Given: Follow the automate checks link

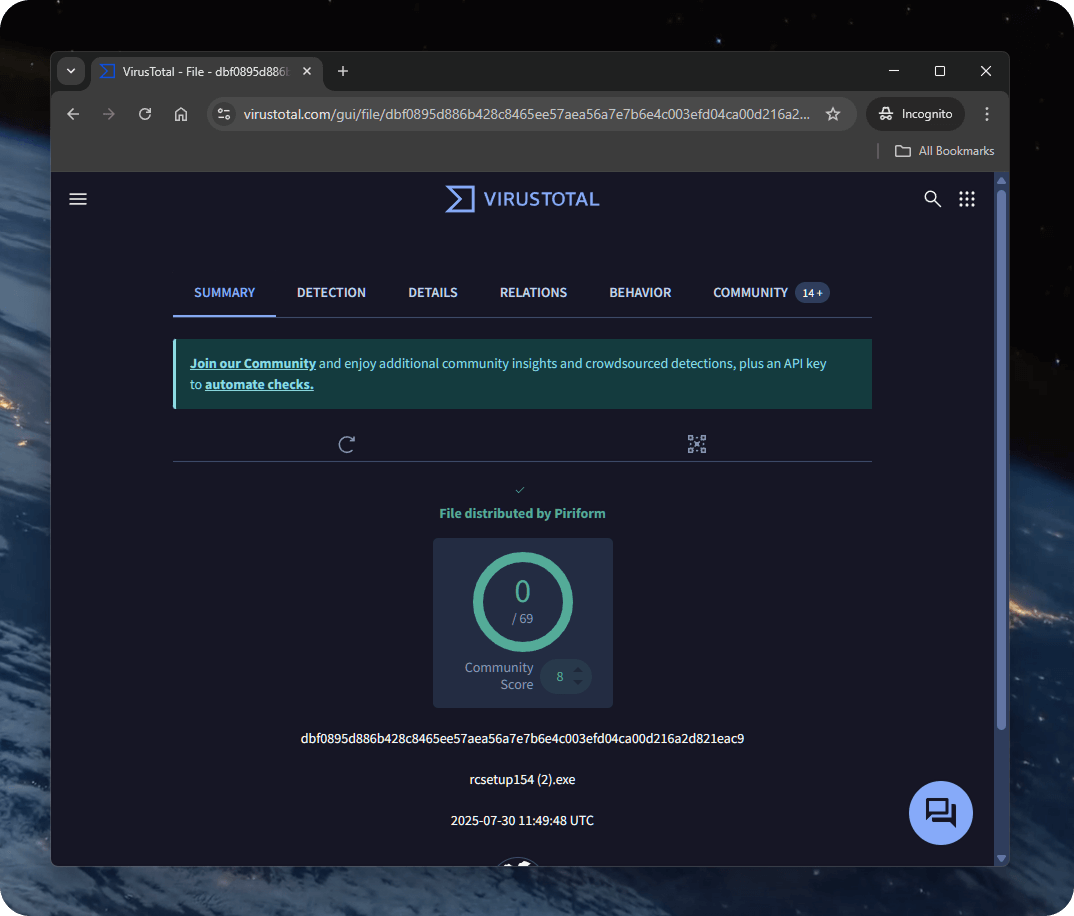Looking at the screenshot, I should [x=259, y=384].
